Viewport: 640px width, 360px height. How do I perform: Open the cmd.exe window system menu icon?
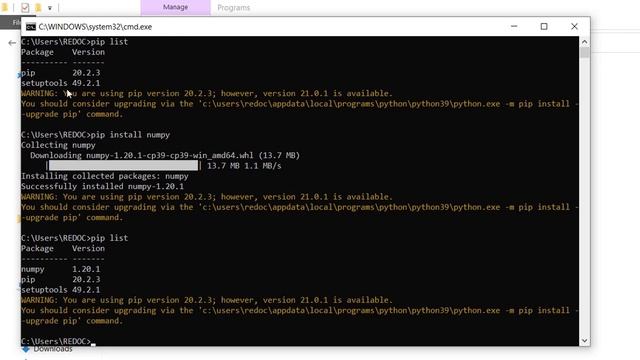click(x=31, y=27)
